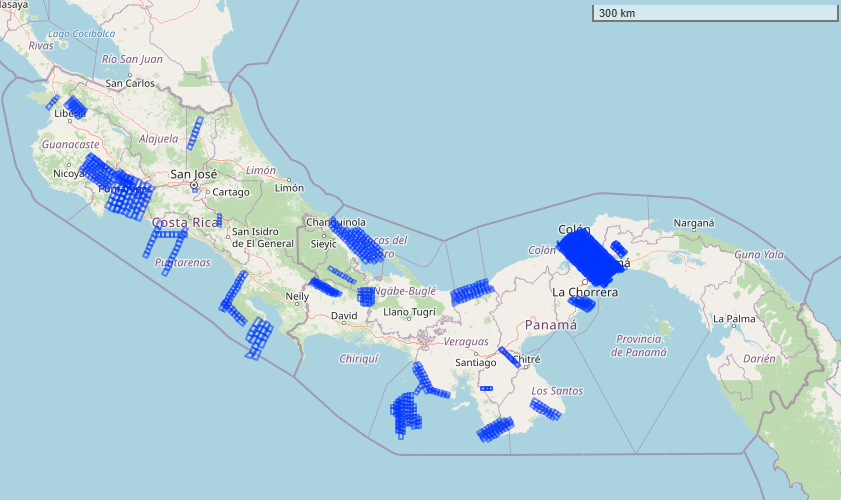
Task: Click the 300 km scale bar
Action: point(714,13)
